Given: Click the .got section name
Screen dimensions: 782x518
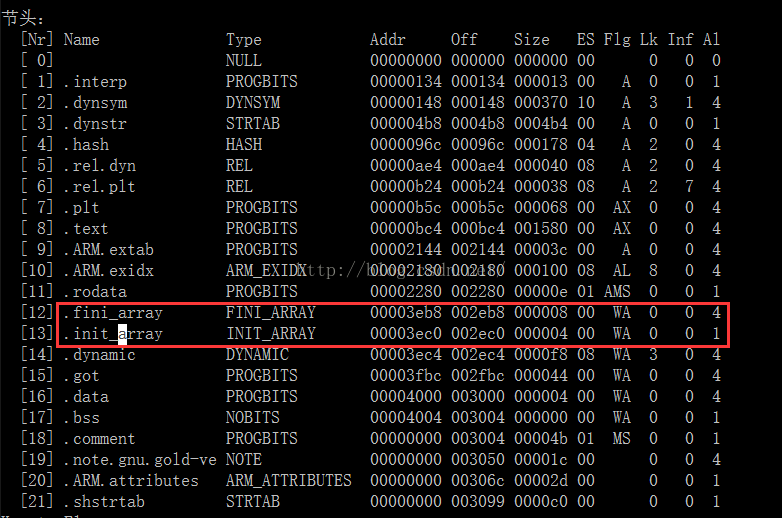Looking at the screenshot, I should tap(82, 375).
